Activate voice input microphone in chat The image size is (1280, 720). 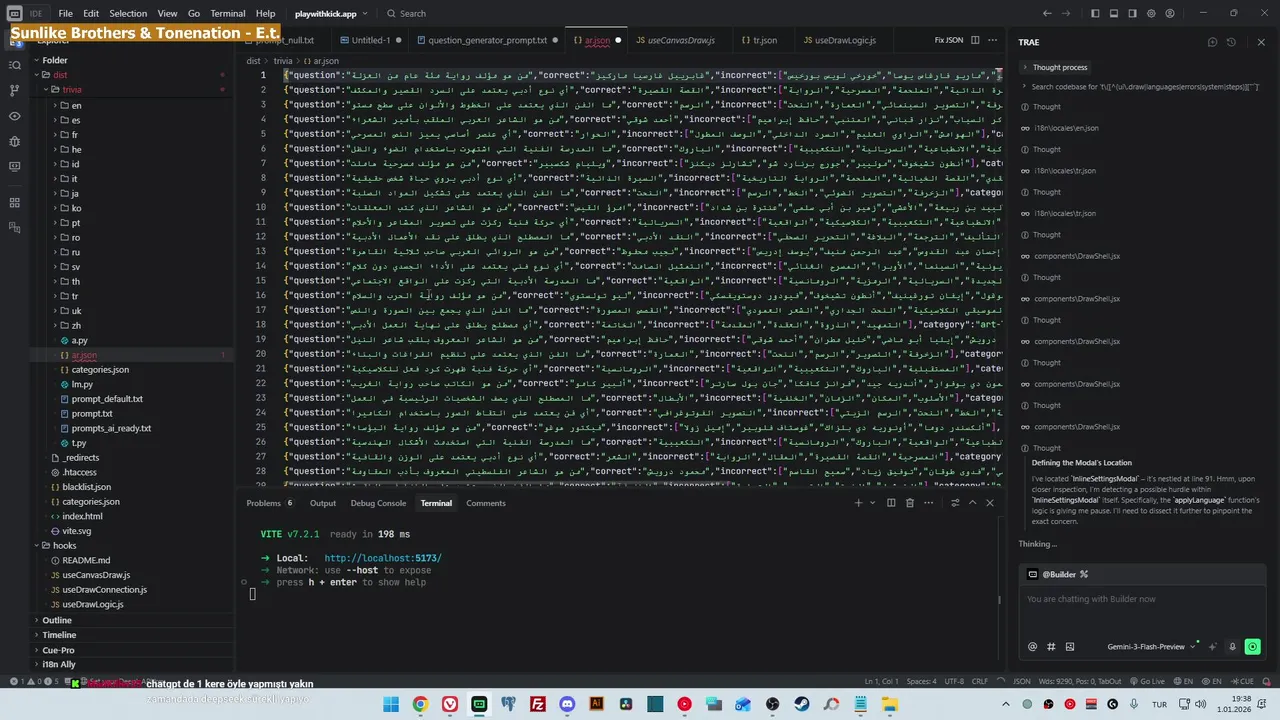(1233, 647)
